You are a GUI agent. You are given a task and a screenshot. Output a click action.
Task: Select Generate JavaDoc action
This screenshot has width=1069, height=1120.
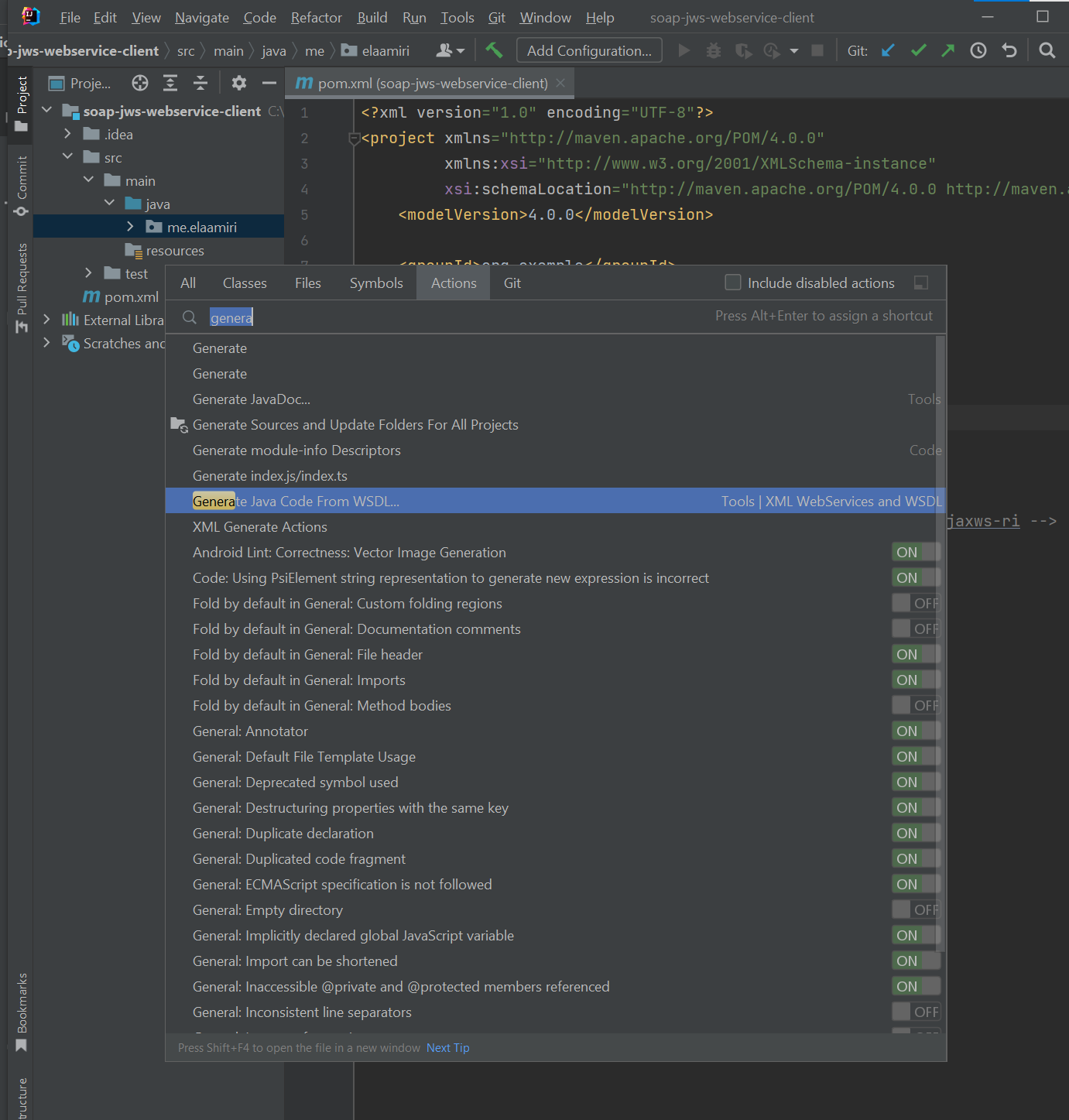[554, 399]
